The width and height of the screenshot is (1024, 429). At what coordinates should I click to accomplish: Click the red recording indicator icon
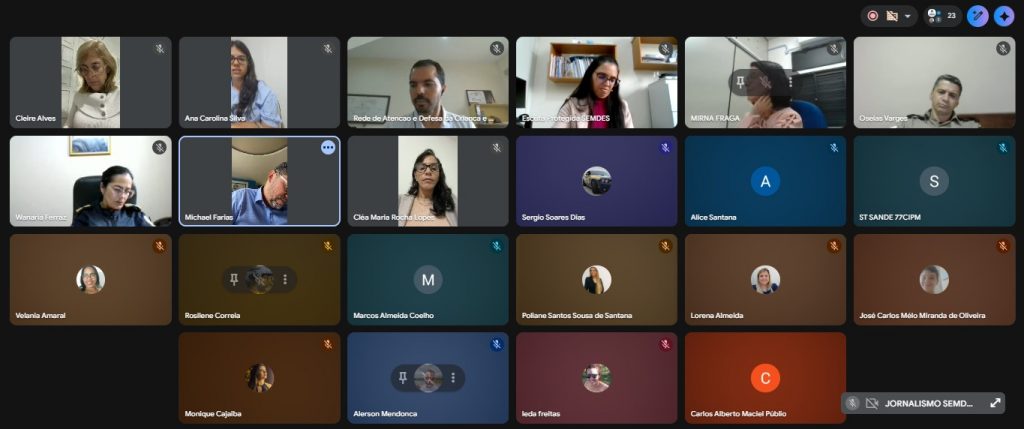pos(872,16)
